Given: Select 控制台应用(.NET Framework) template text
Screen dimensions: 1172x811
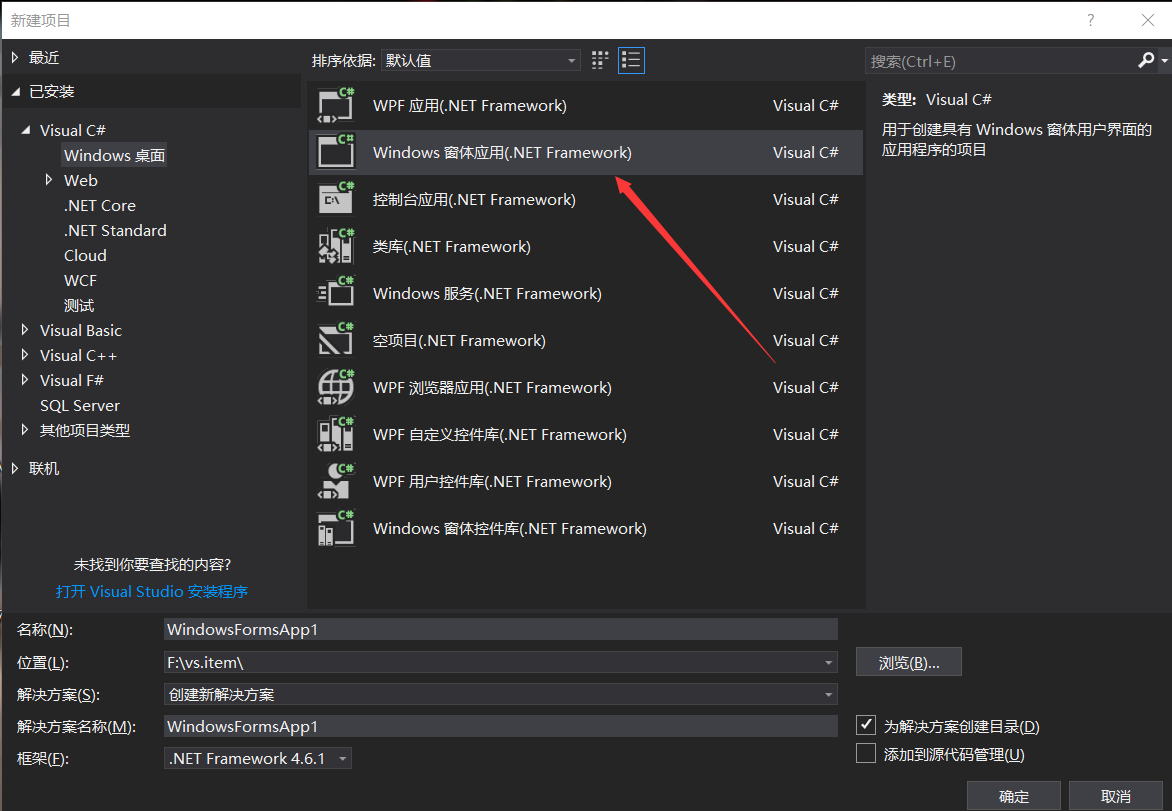Looking at the screenshot, I should (474, 200).
